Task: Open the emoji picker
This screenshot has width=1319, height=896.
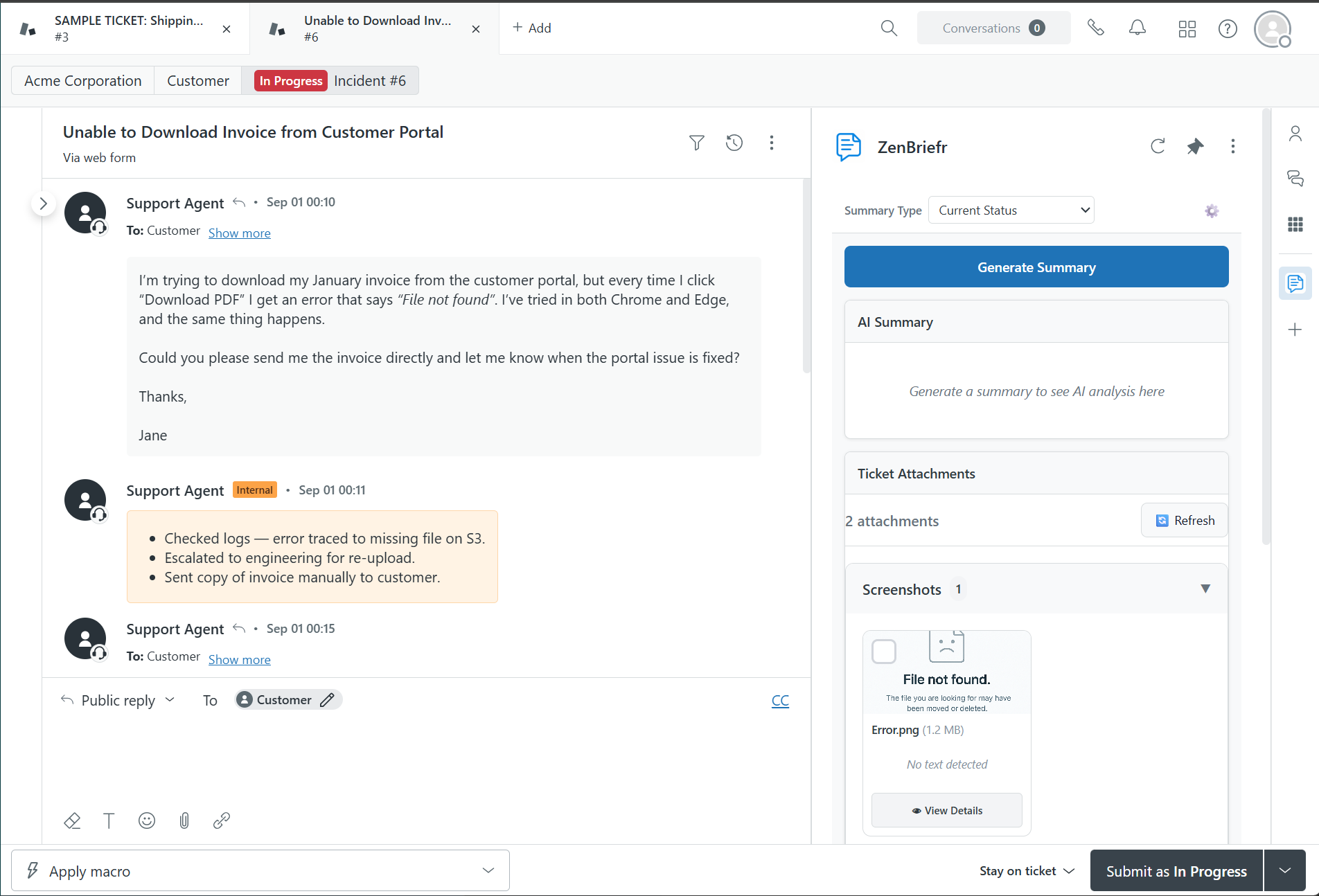Action: [147, 821]
